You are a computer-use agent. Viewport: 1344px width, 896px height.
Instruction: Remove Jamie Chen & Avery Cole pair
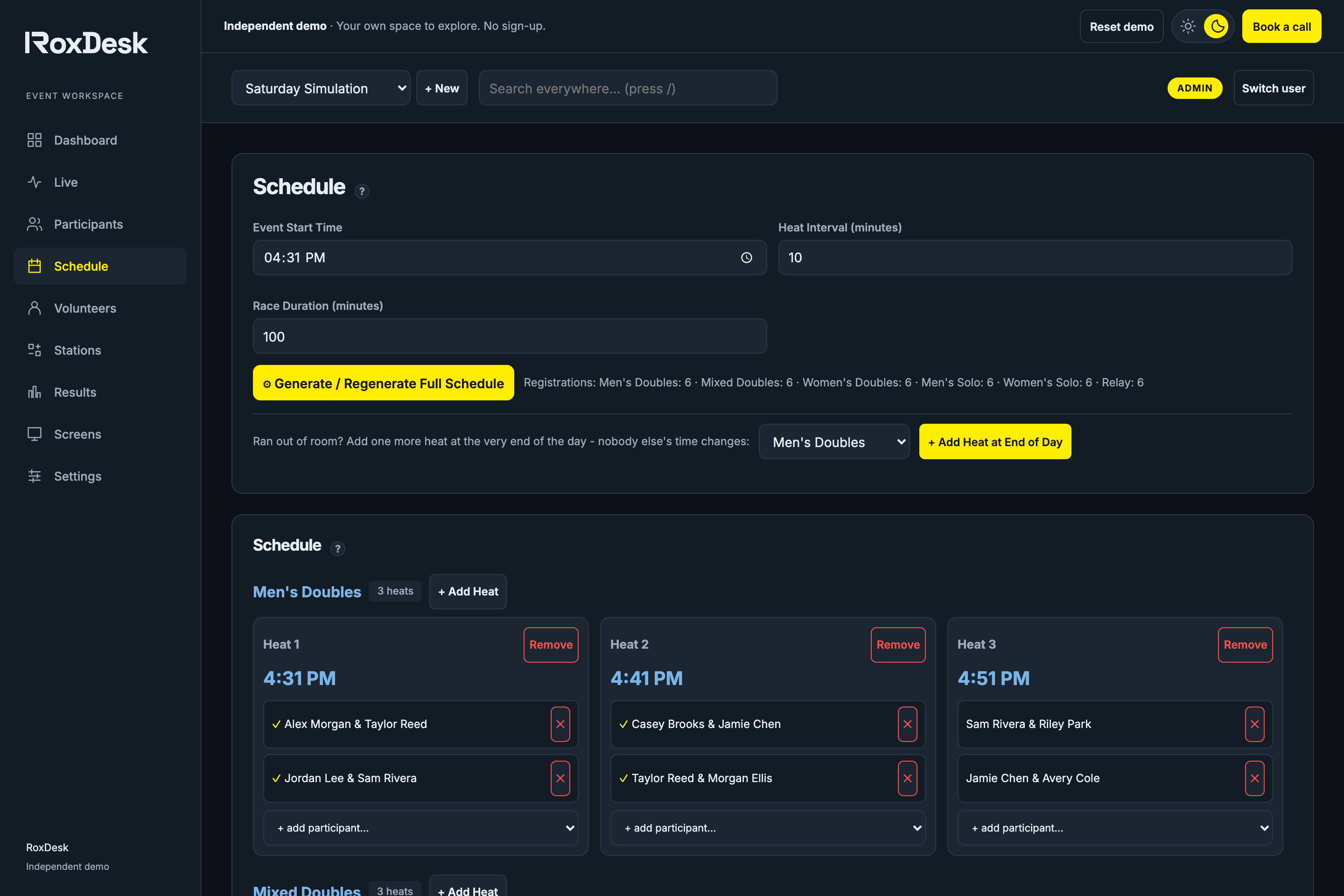pos(1255,778)
